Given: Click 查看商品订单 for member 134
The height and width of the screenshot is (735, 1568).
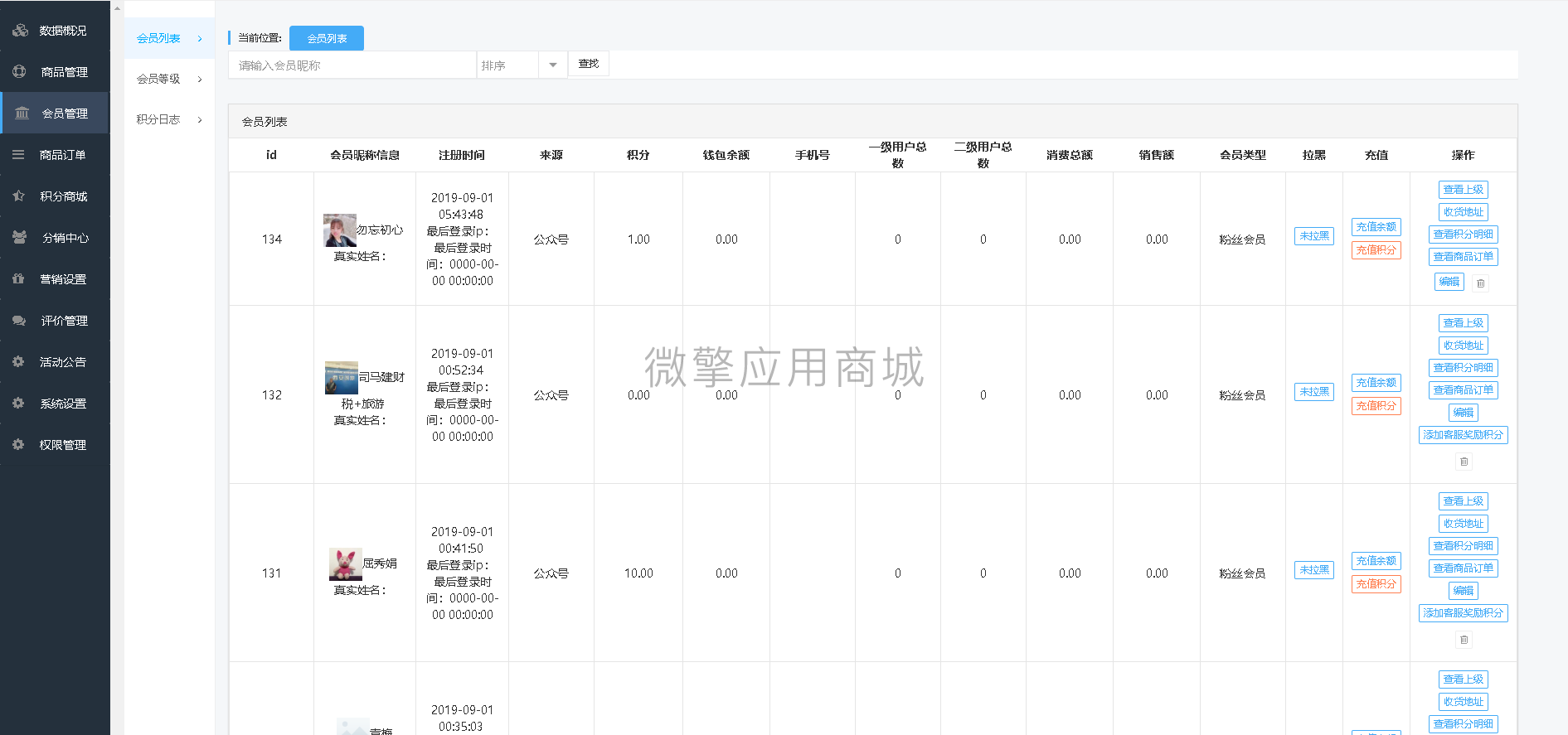Looking at the screenshot, I should [x=1464, y=257].
